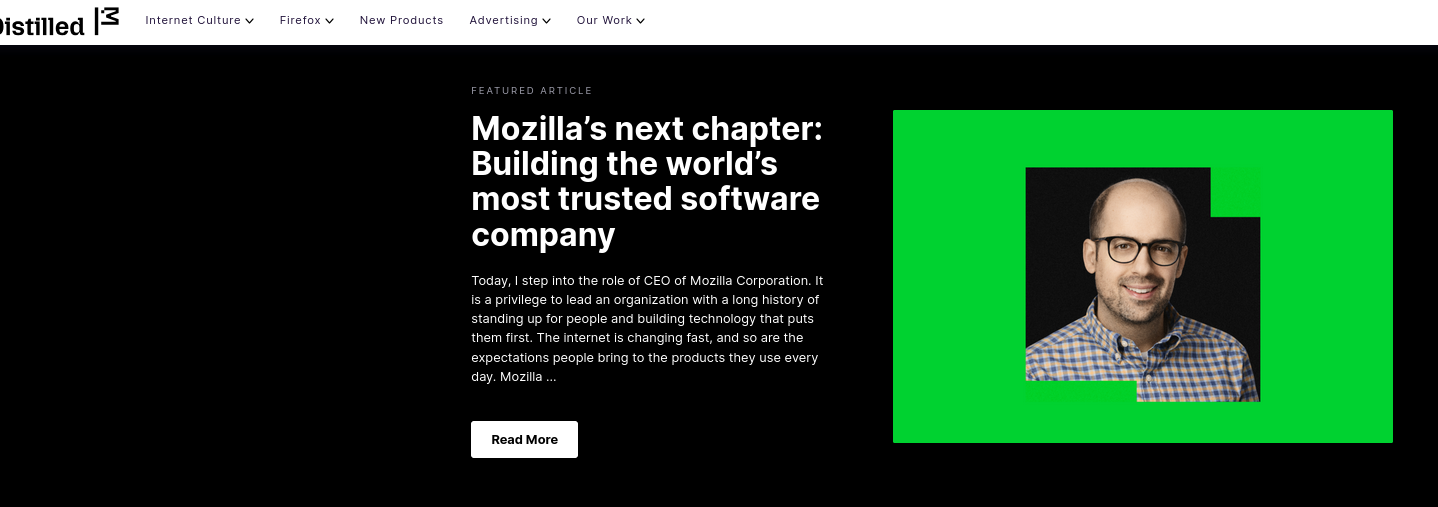Click the chevron arrow next to Firefox
1438x507 pixels.
pyautogui.click(x=330, y=21)
